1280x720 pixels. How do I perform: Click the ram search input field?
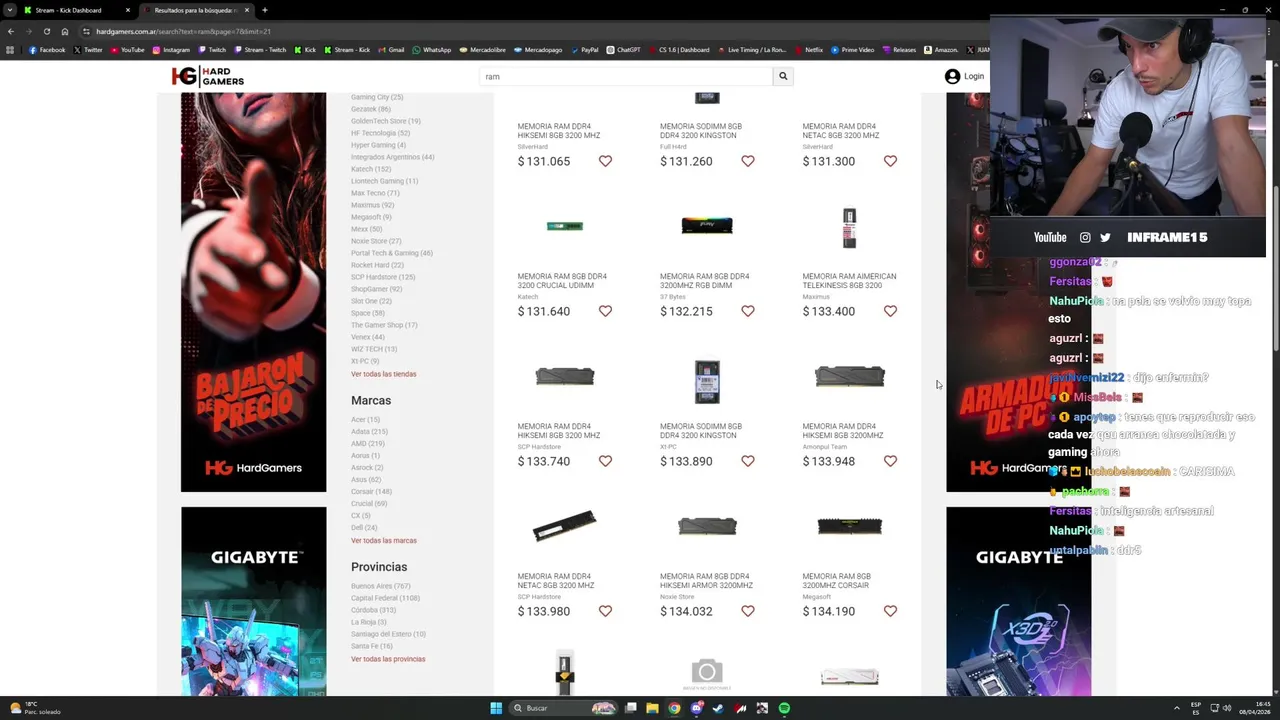pos(626,76)
